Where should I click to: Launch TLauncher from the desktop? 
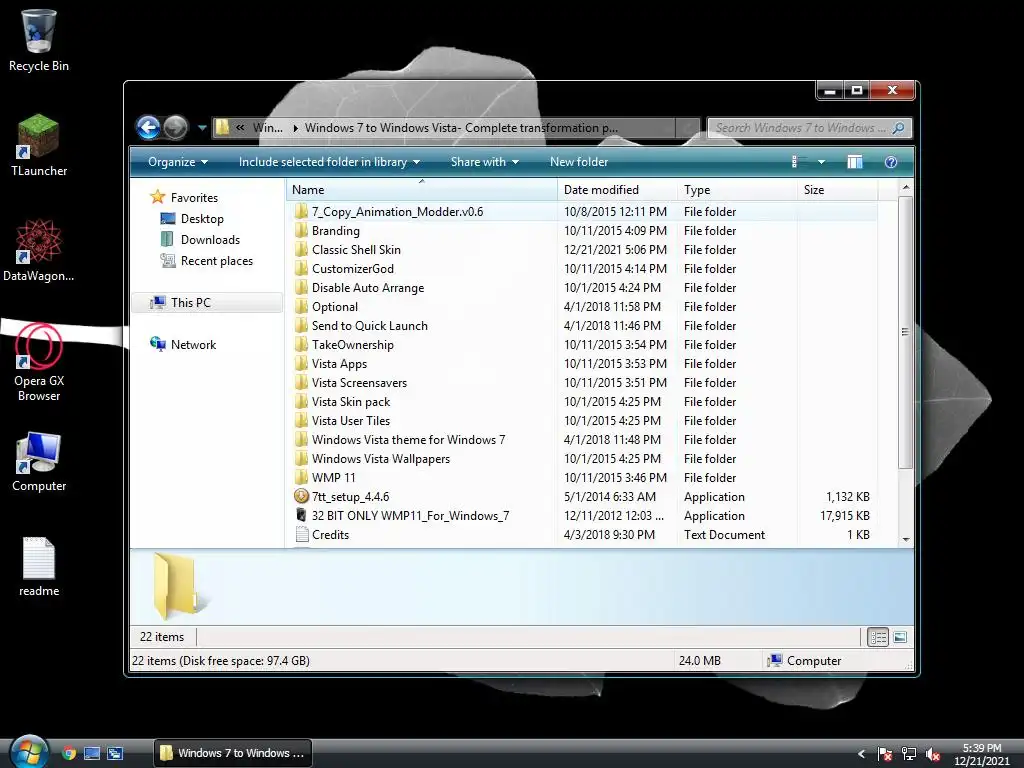coord(39,146)
